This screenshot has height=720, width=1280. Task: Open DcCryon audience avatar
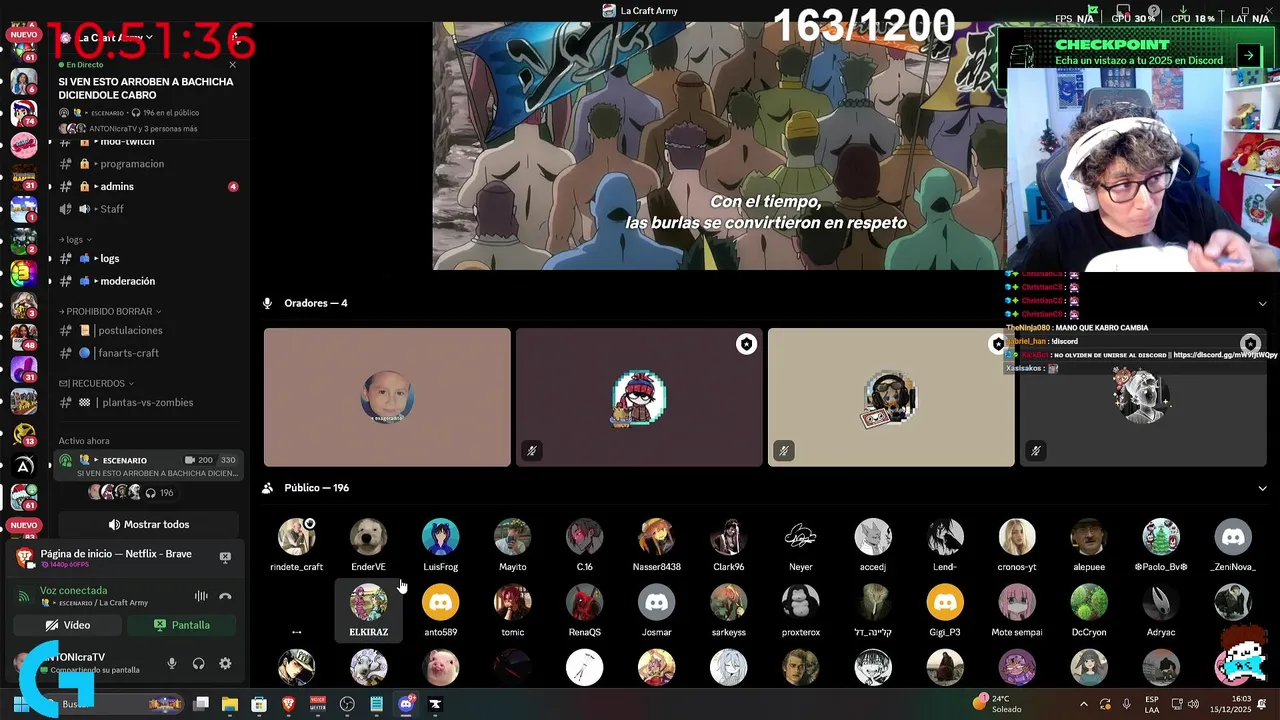coord(1088,603)
